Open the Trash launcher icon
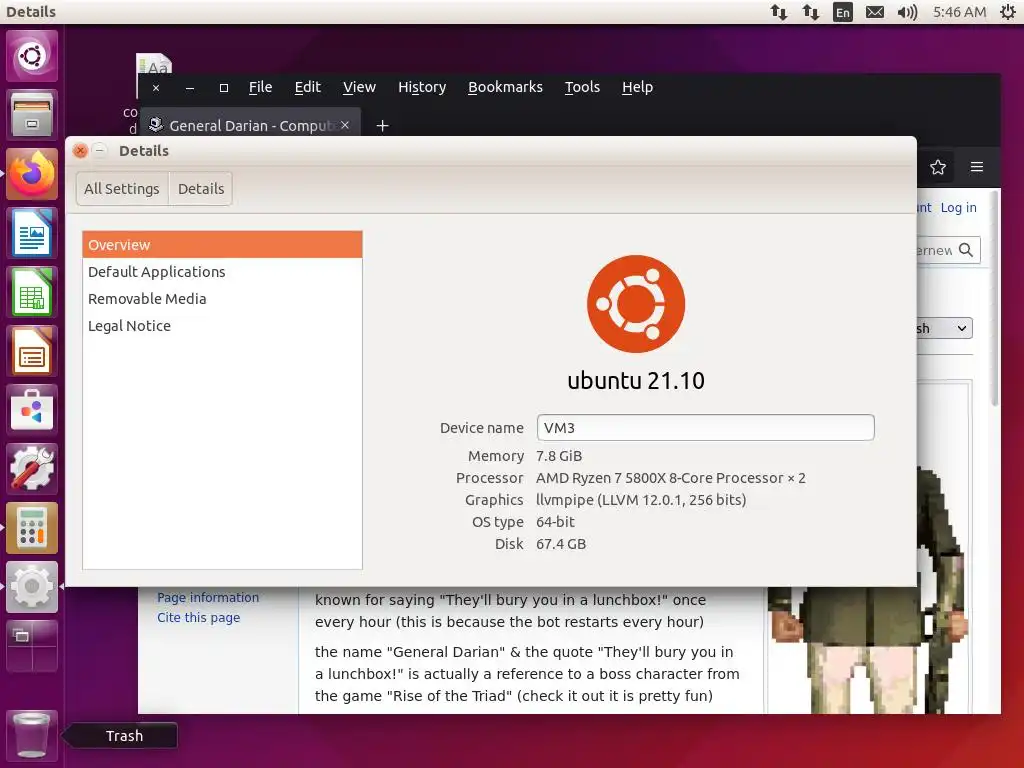1024x768 pixels. (x=32, y=735)
